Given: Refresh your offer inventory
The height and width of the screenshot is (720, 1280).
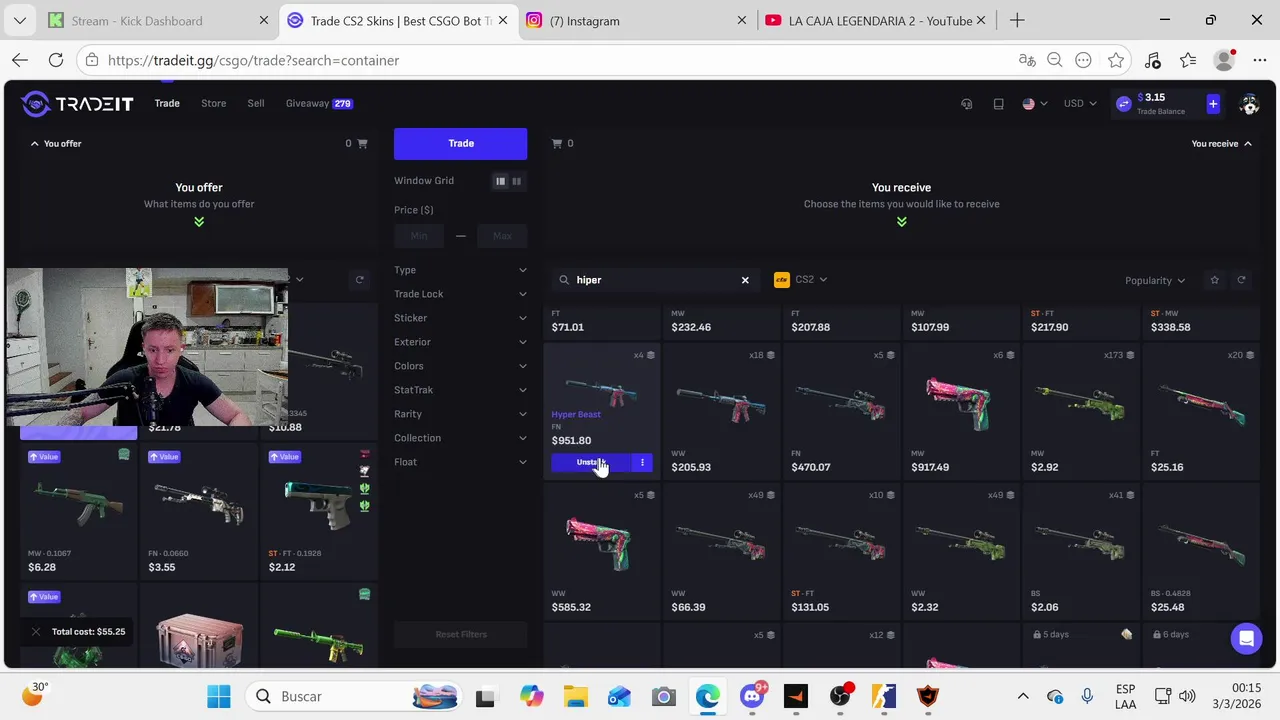Looking at the screenshot, I should coord(359,280).
